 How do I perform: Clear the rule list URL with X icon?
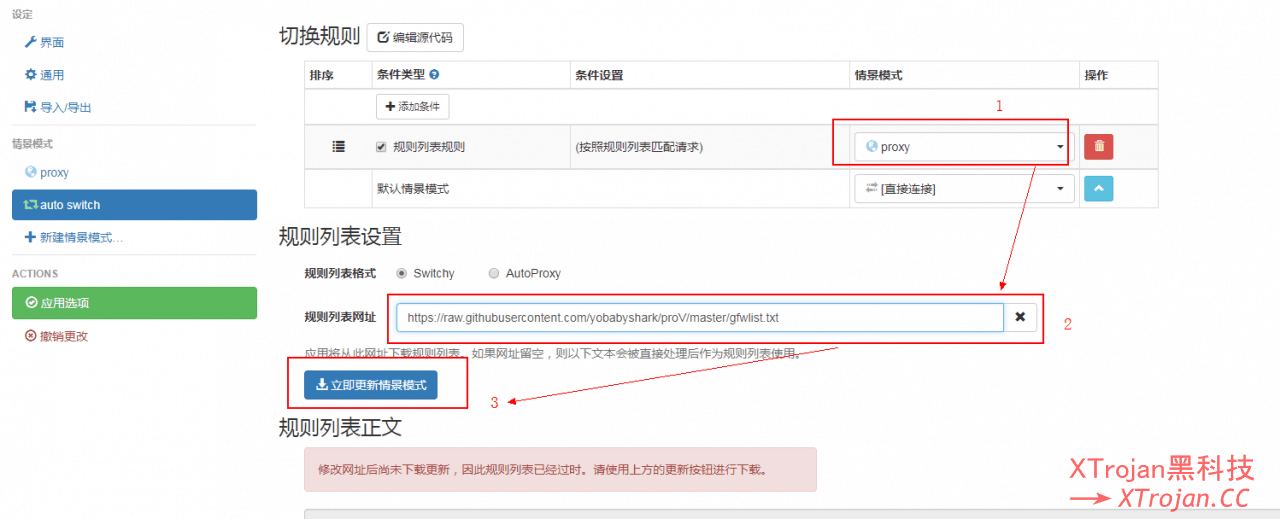pos(1020,317)
